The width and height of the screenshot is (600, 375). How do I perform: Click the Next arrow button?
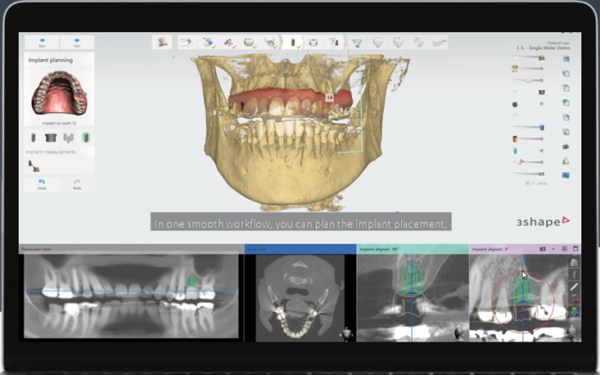point(77,42)
